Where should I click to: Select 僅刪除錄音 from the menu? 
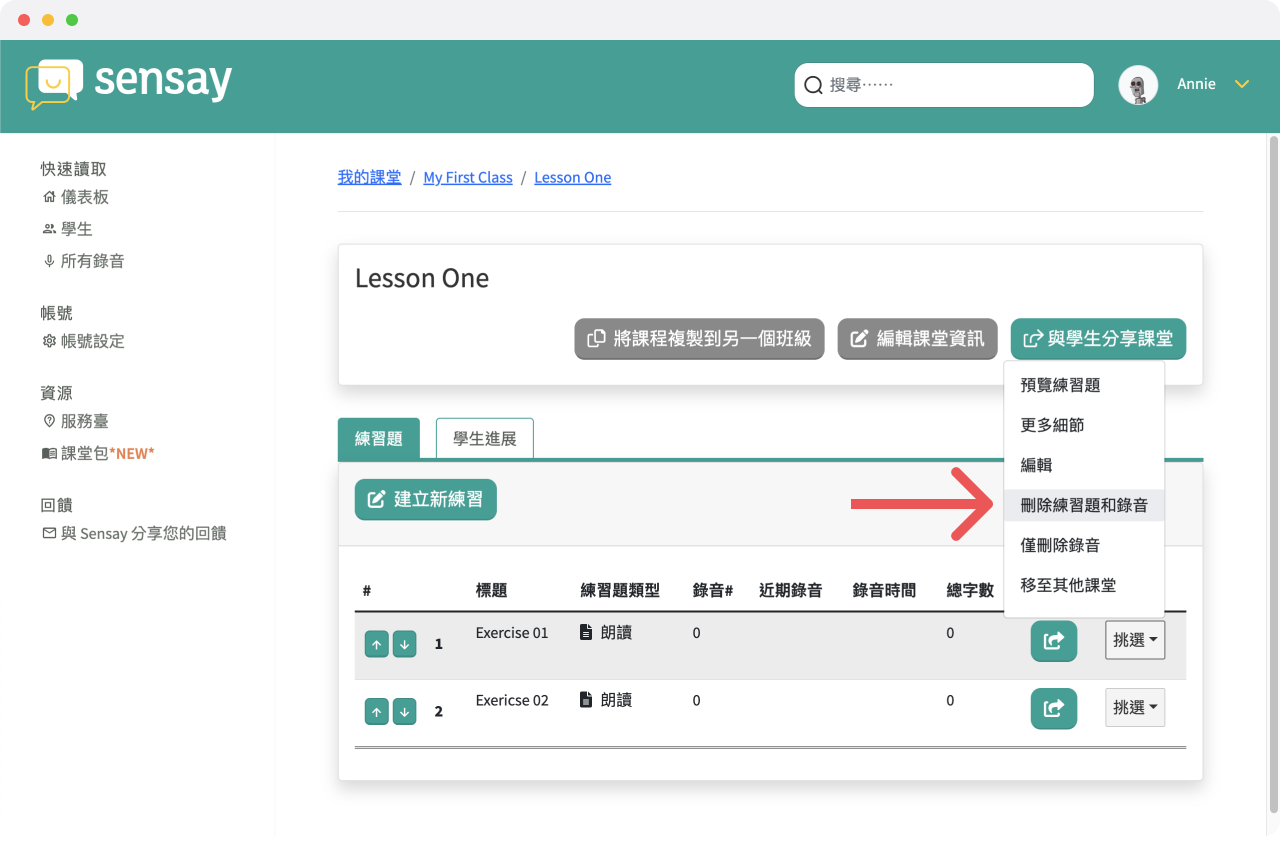click(1084, 545)
